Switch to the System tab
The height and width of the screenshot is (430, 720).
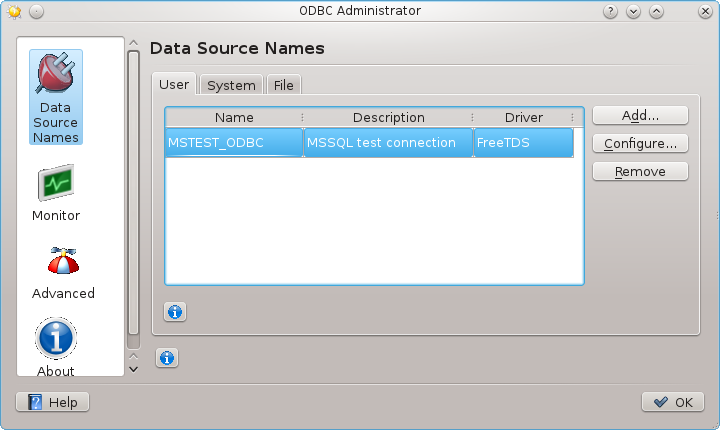click(x=231, y=85)
